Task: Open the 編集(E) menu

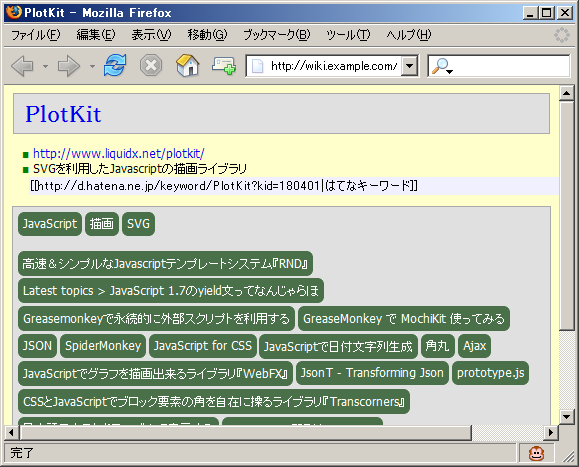Action: click(x=96, y=35)
